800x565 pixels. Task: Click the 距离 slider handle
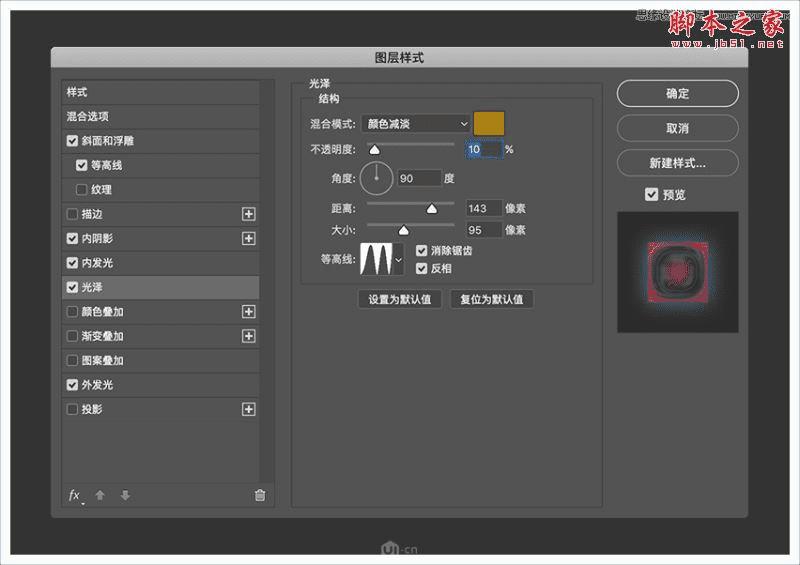tap(432, 208)
